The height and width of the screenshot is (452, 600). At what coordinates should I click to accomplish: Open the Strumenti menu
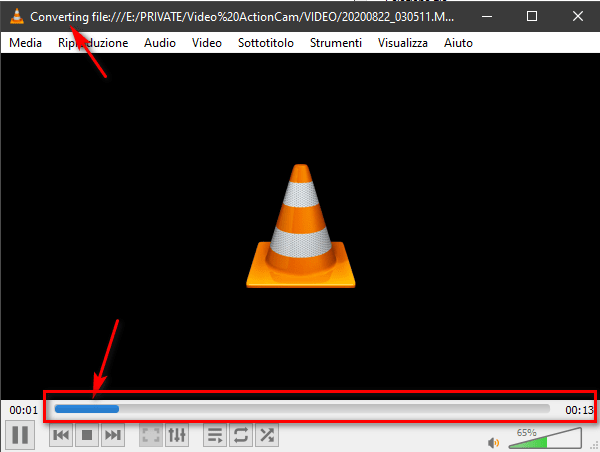point(336,43)
